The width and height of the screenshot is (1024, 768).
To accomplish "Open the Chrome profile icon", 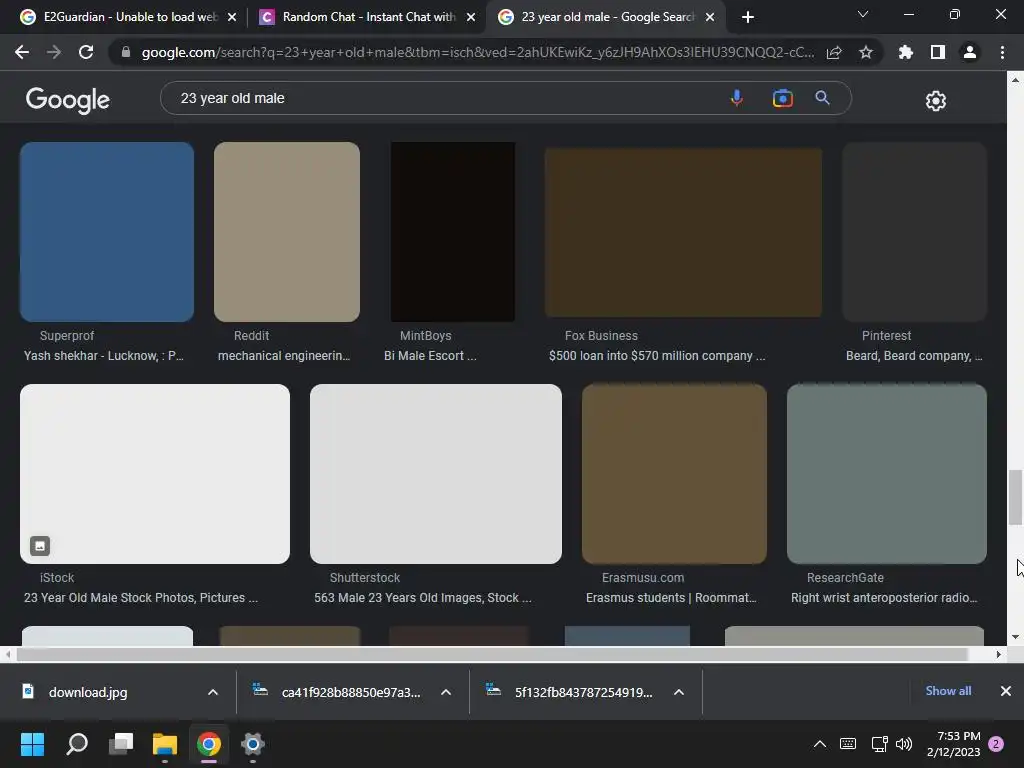I will (x=969, y=52).
